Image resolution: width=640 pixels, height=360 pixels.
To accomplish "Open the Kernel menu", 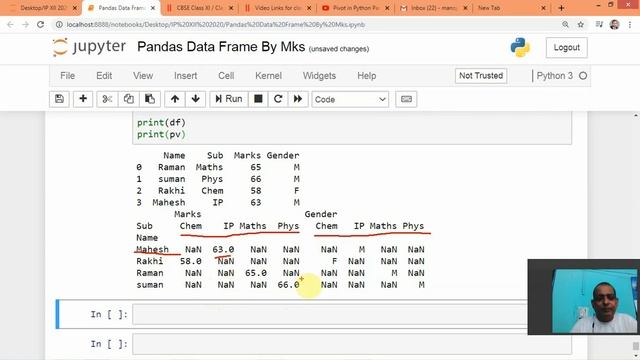I will (x=268, y=76).
